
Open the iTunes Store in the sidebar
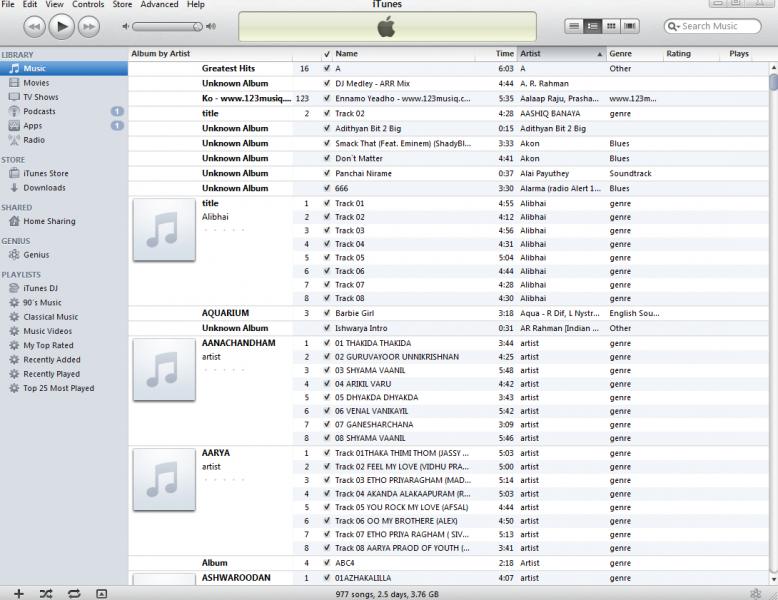pyautogui.click(x=46, y=173)
